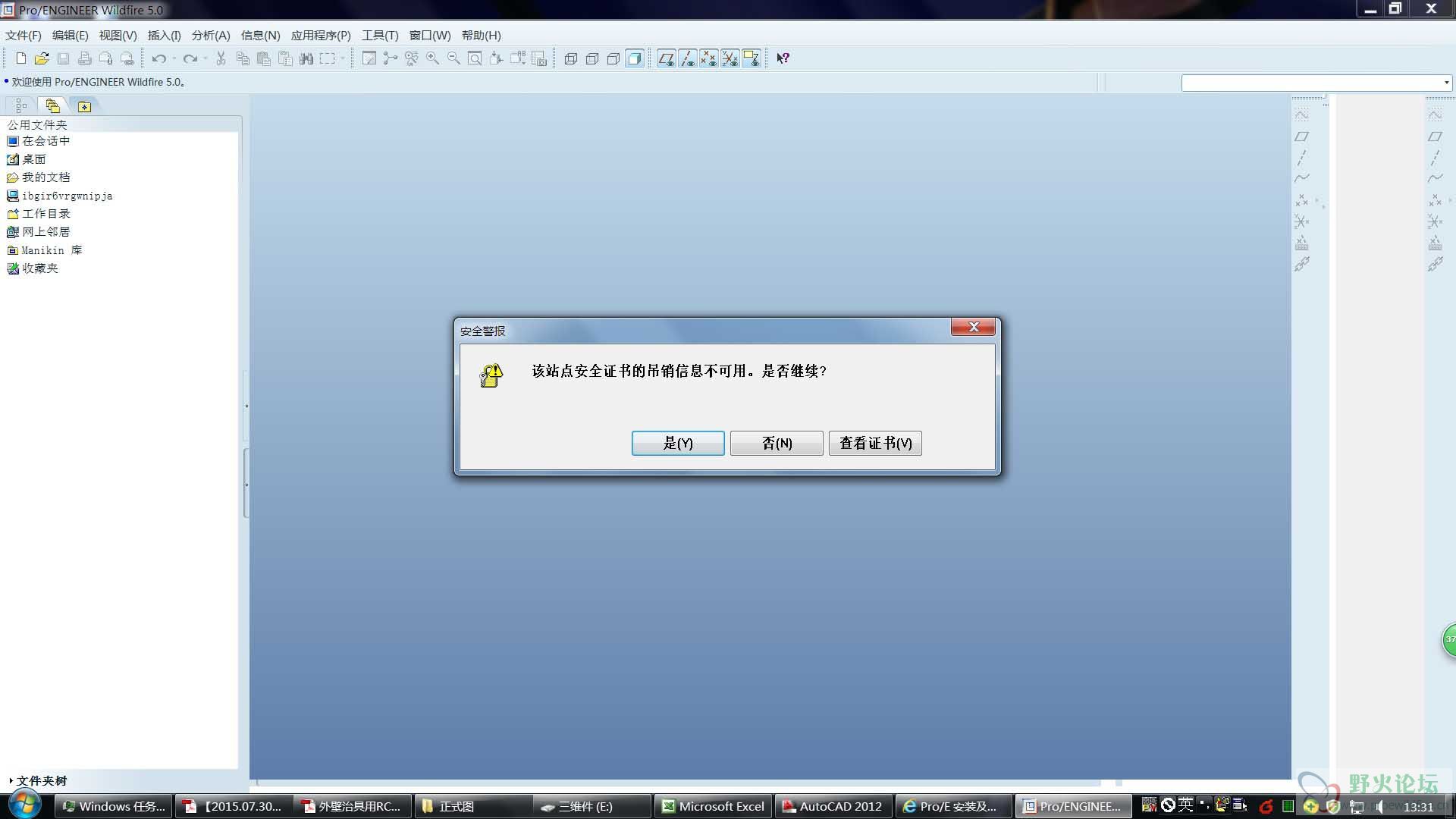Open an existing file via the folder icon
Viewport: 1456px width, 819px height.
click(42, 58)
